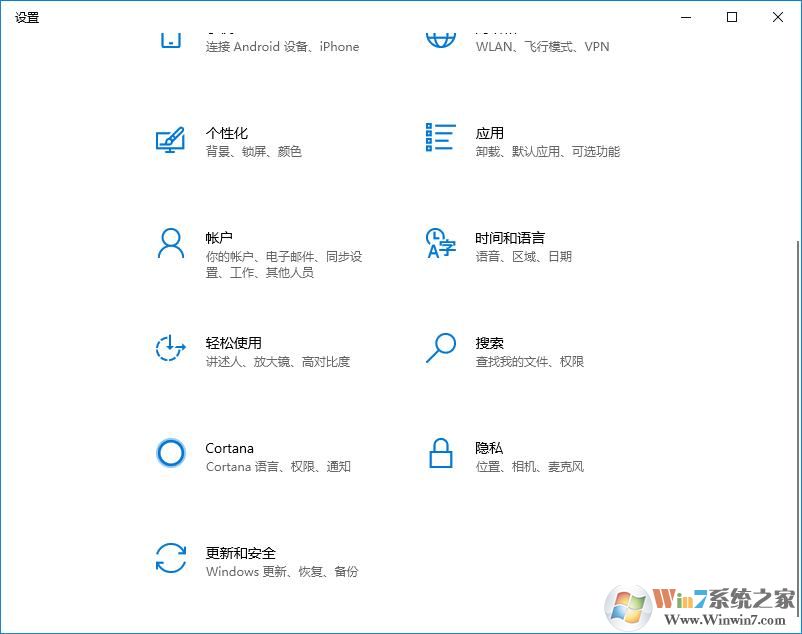Viewport: 802px width, 634px height.
Task: Click the 设置 title in the title bar
Action: [x=26, y=17]
